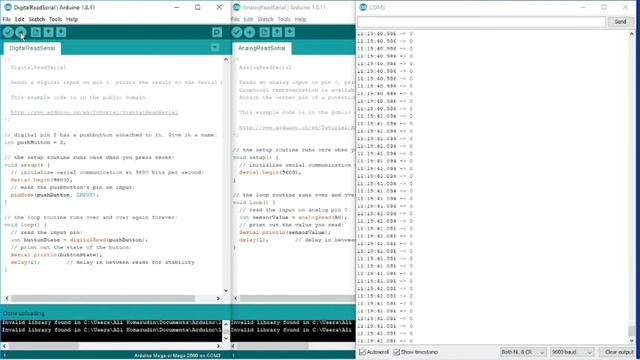Click Open sketch icon in DigitalReadSerial window
The height and width of the screenshot is (360, 640).
tap(49, 32)
